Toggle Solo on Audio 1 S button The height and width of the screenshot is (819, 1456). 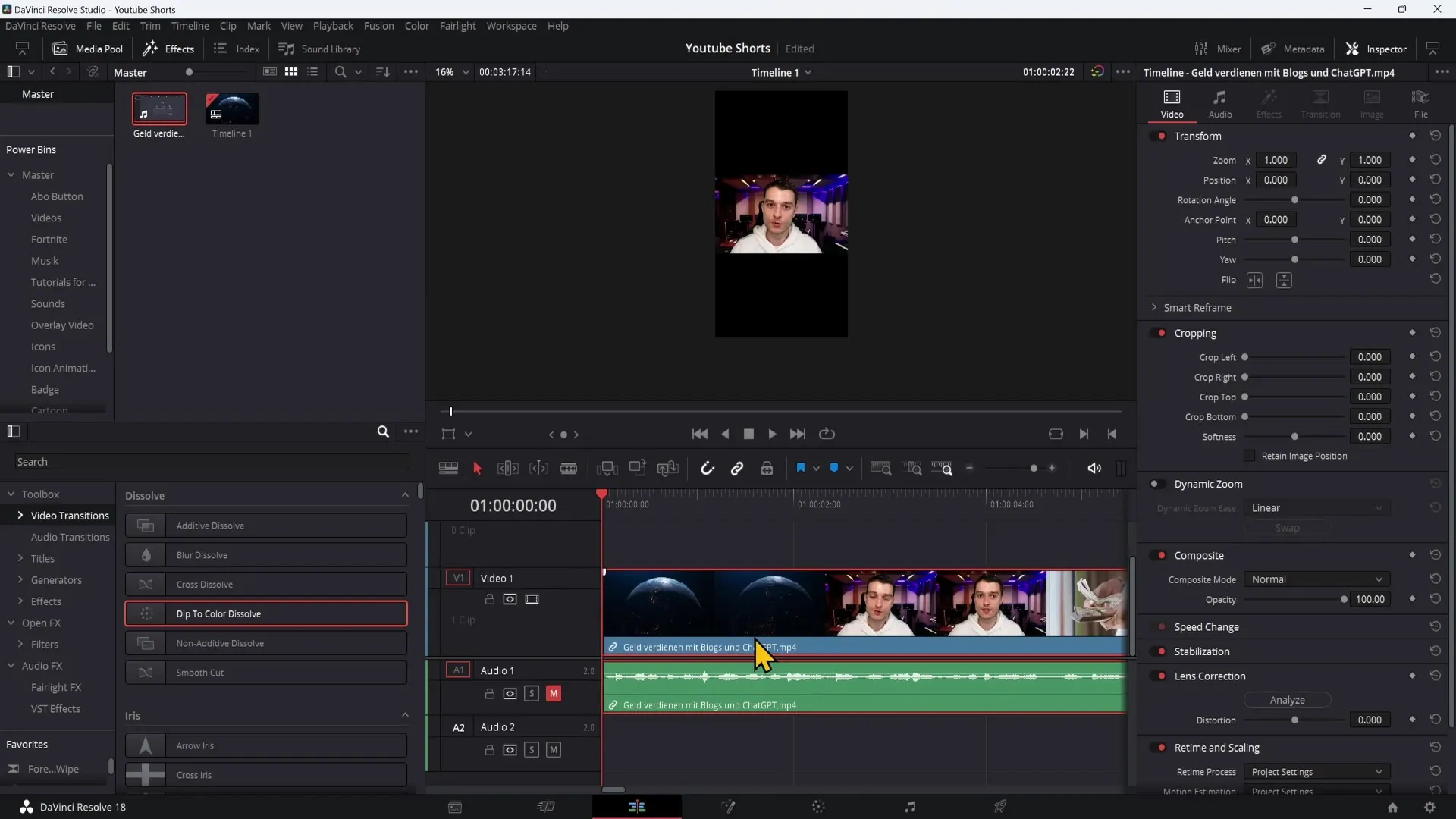tap(531, 693)
